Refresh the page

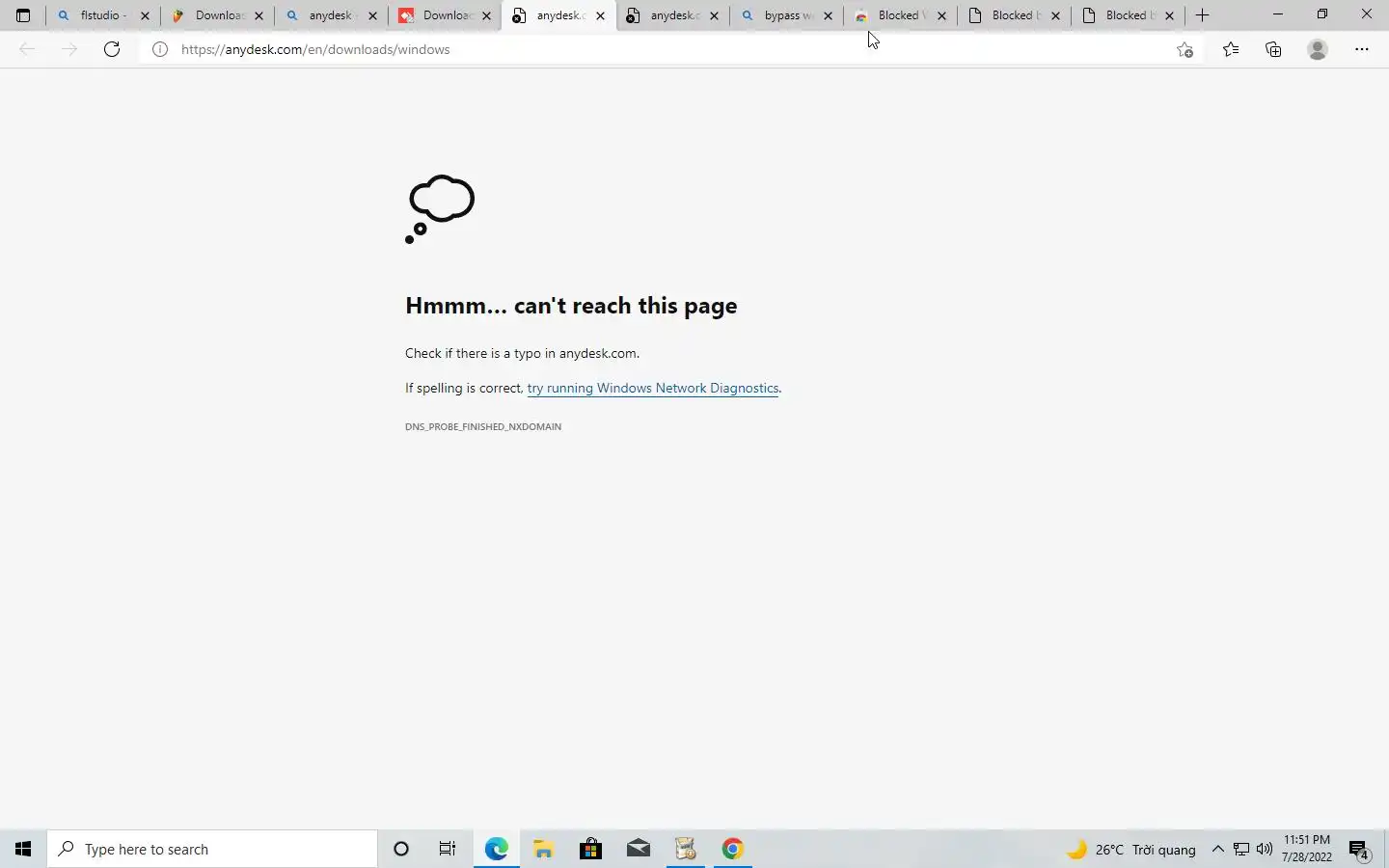tap(112, 49)
